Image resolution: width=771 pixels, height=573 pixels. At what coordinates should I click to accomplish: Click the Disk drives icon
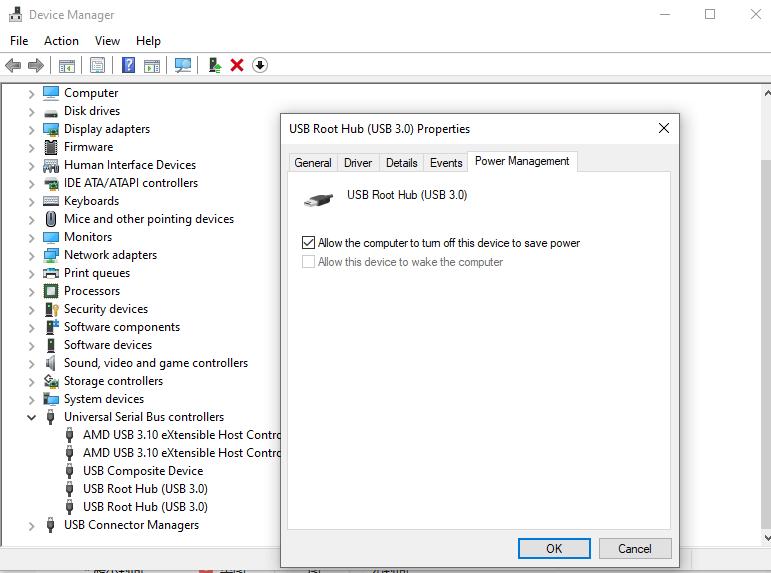coord(51,112)
